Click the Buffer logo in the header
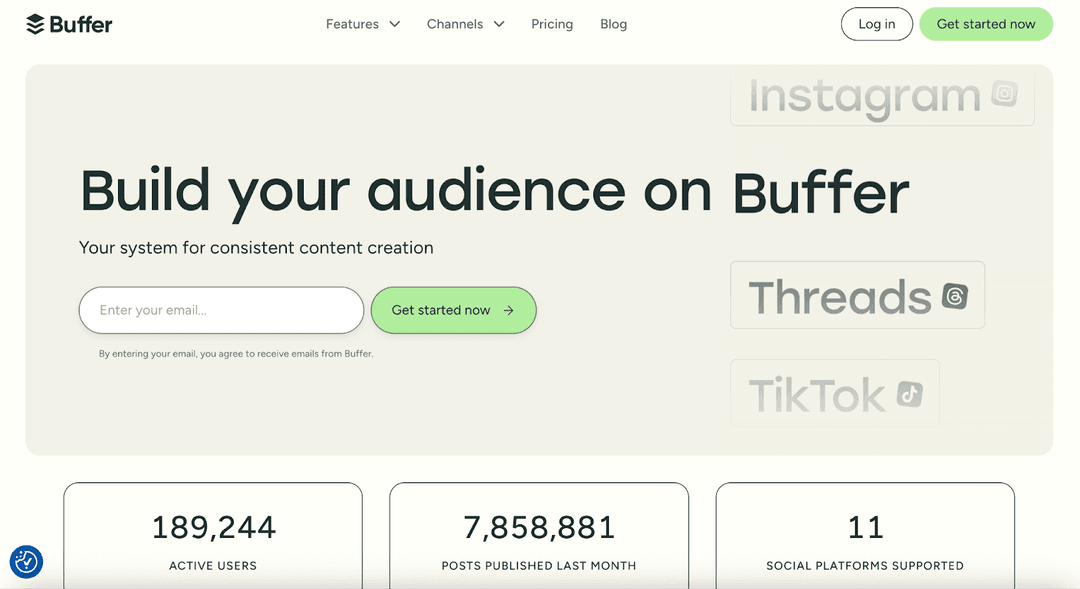The height and width of the screenshot is (589, 1080). click(x=69, y=24)
